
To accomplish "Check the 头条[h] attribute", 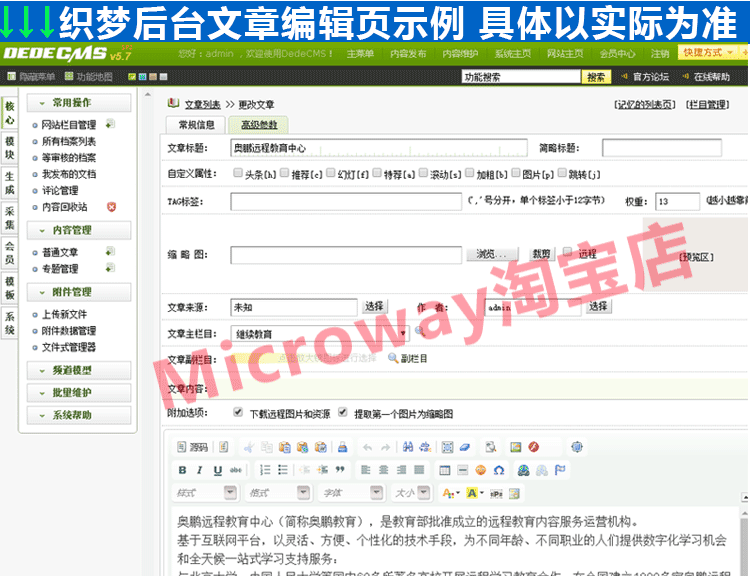I will point(237,173).
